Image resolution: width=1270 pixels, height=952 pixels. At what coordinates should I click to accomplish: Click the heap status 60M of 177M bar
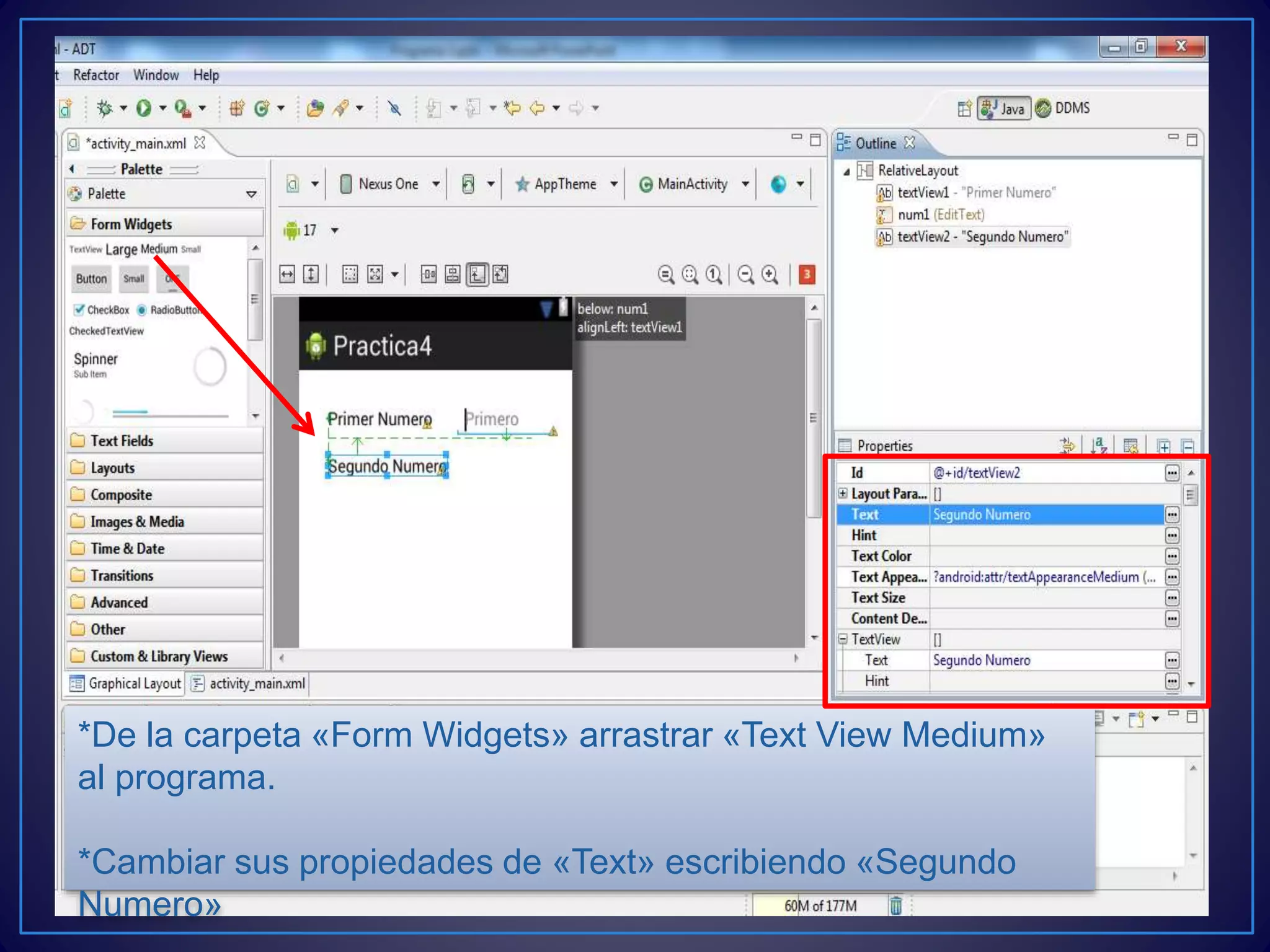(x=820, y=906)
